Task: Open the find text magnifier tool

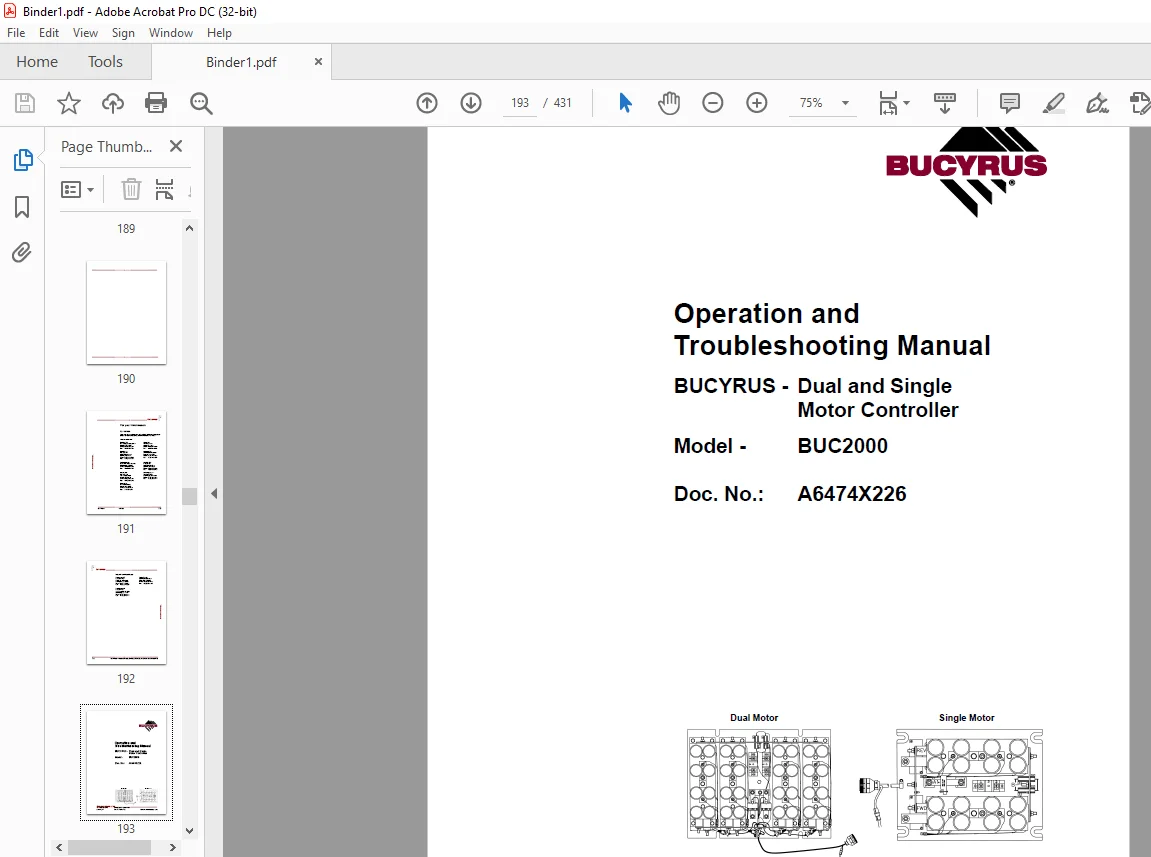Action: (x=200, y=103)
